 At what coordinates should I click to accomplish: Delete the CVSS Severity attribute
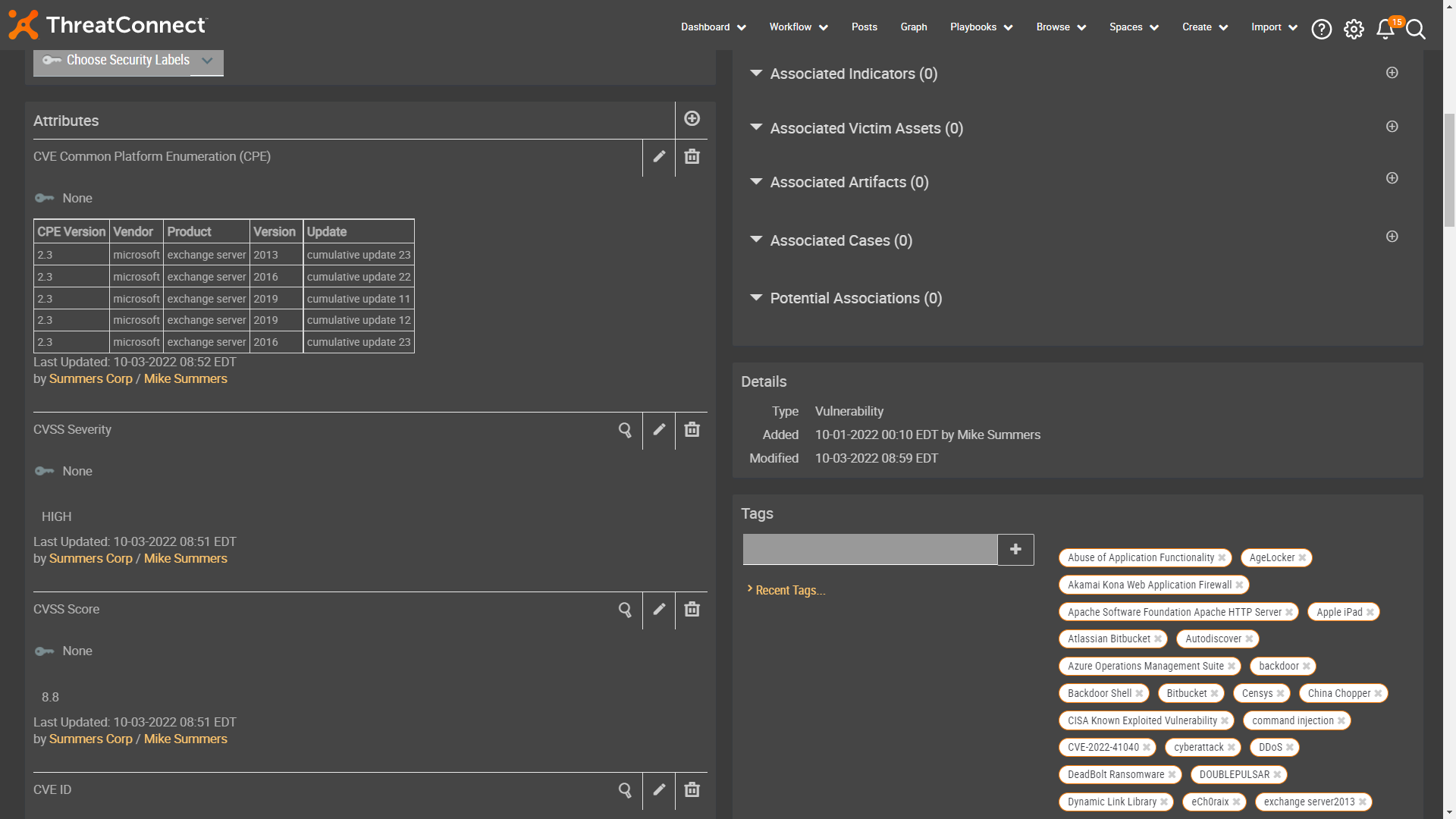click(x=692, y=429)
